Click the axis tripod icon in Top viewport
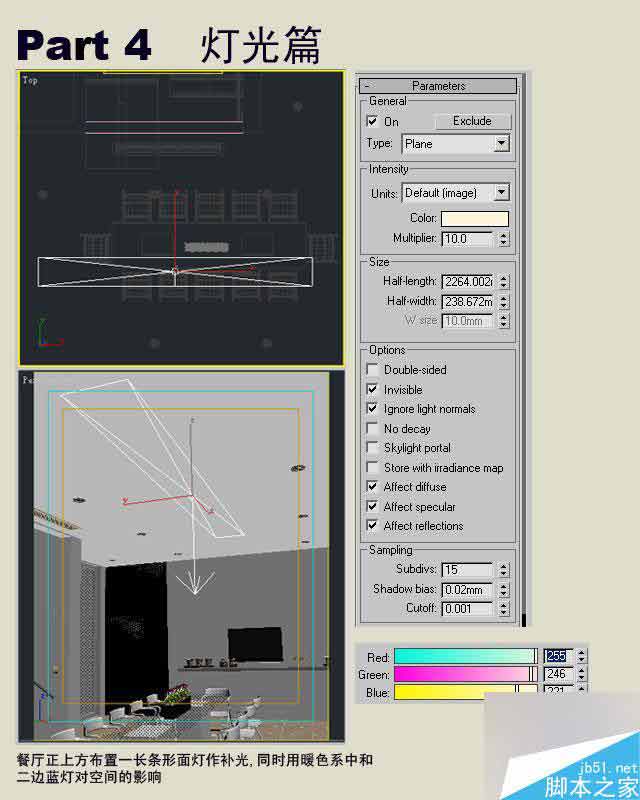Viewport: 640px width, 800px height. pyautogui.click(x=49, y=334)
